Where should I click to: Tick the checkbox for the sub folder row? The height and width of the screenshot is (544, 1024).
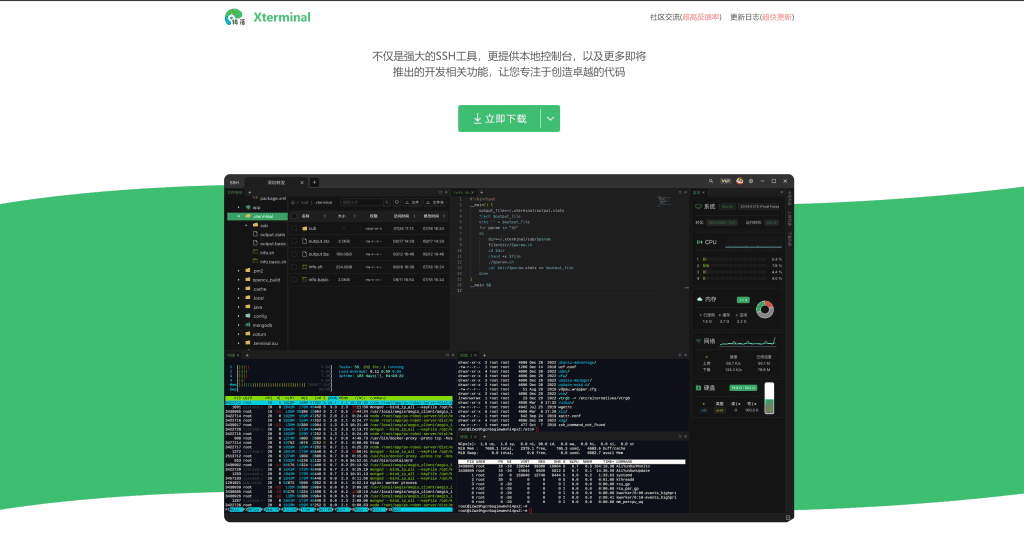tap(294, 228)
